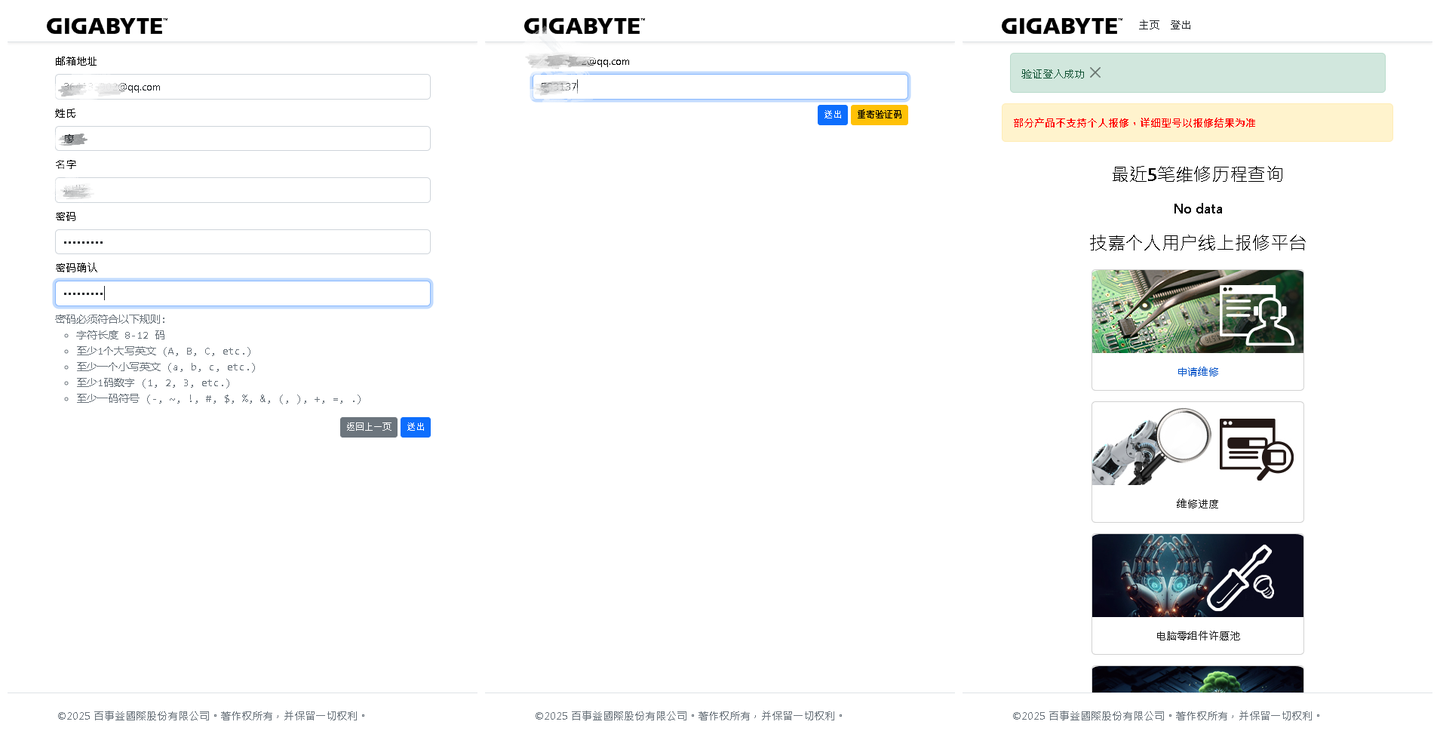
Task: Click the 密码必须符合以下规则 text
Action: (x=111, y=319)
